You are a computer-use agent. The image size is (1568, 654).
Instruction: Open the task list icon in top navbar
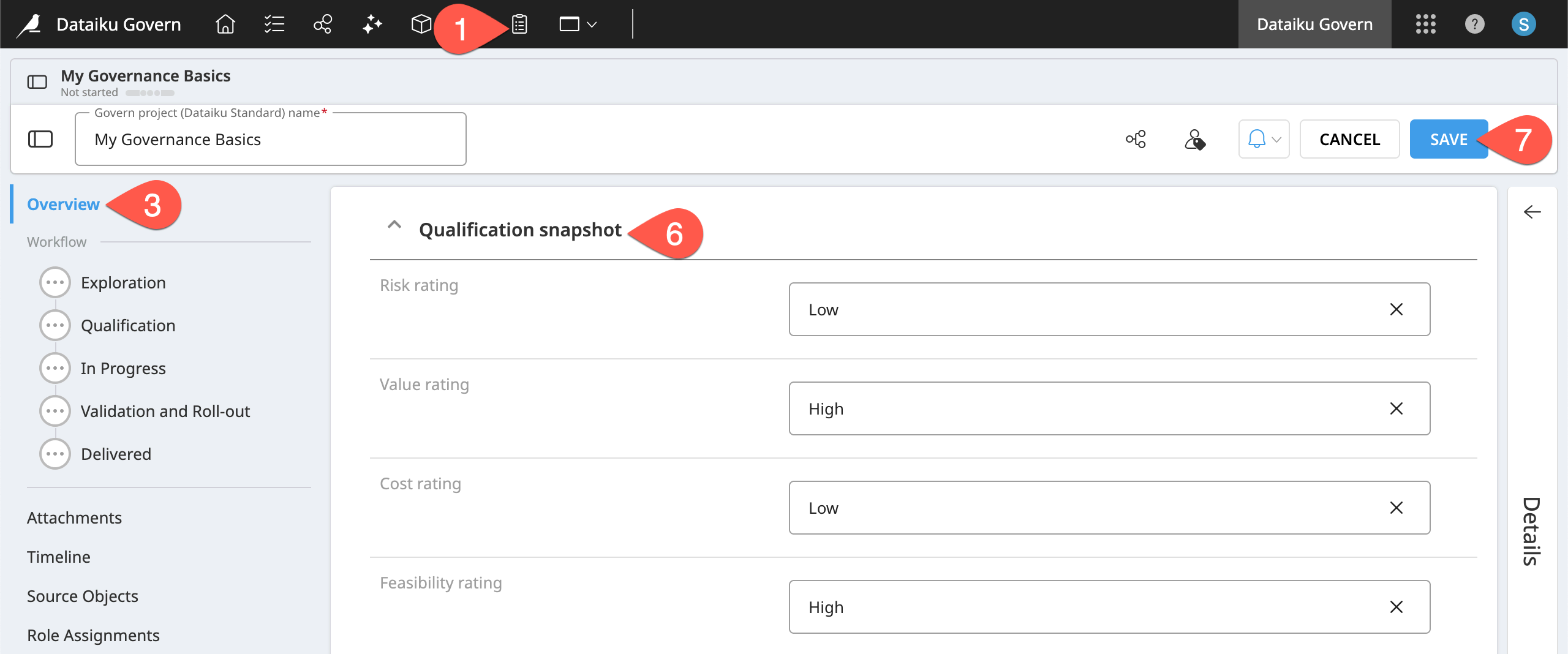pos(274,24)
